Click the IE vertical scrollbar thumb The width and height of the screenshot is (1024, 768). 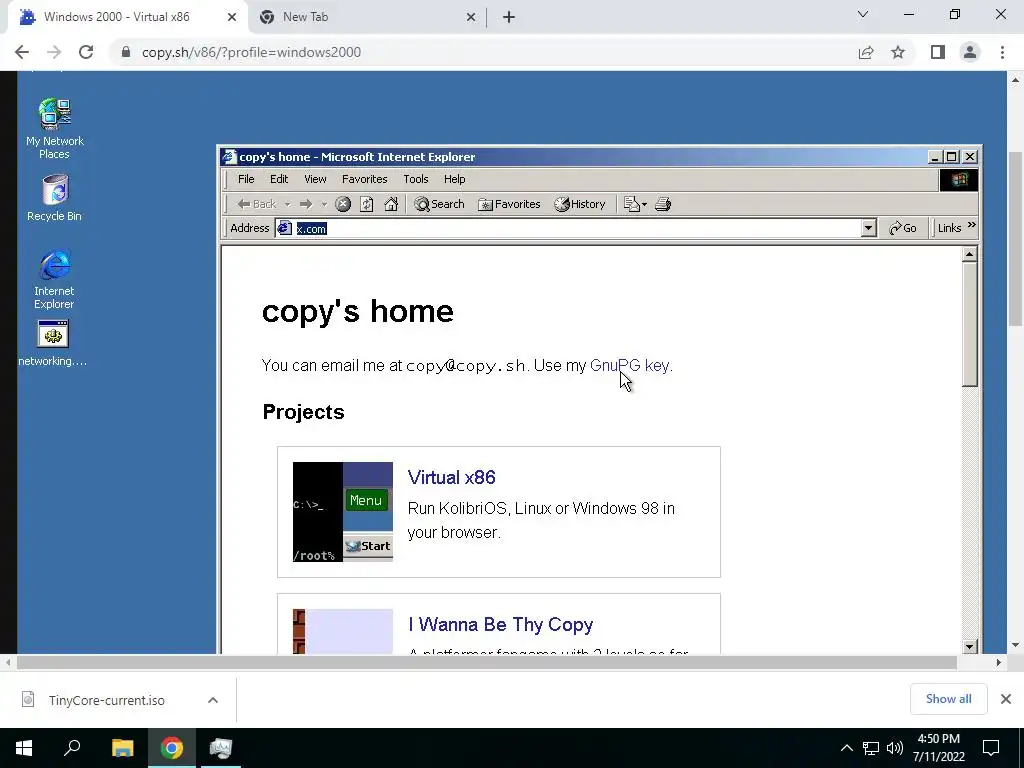click(x=970, y=325)
